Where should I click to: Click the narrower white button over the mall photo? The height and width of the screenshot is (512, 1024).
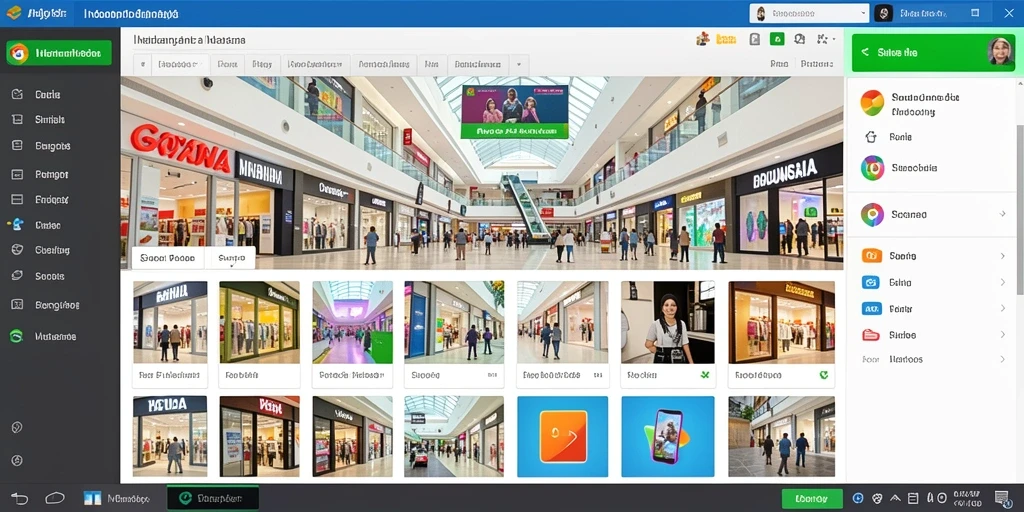point(231,258)
